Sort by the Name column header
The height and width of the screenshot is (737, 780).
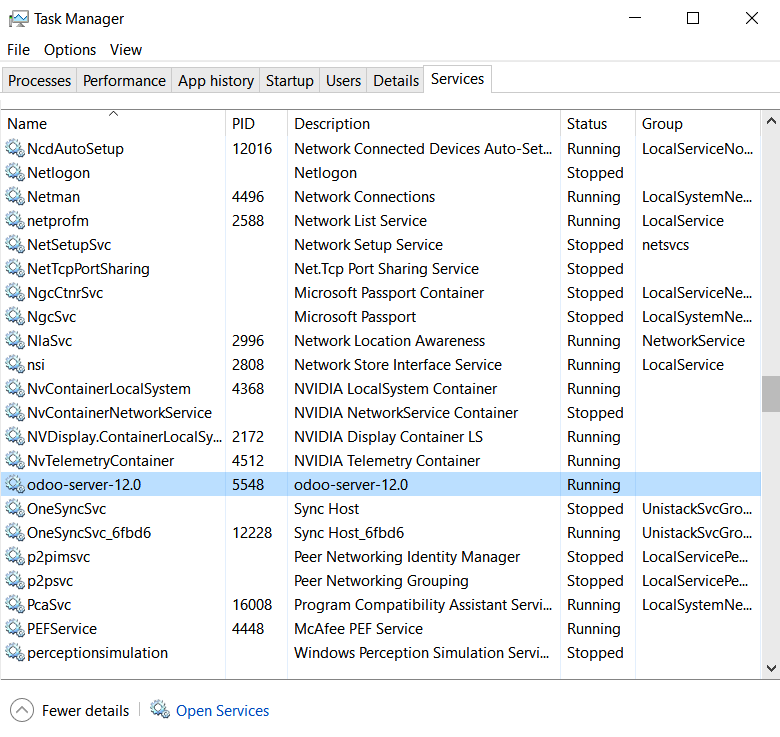pyautogui.click(x=113, y=123)
